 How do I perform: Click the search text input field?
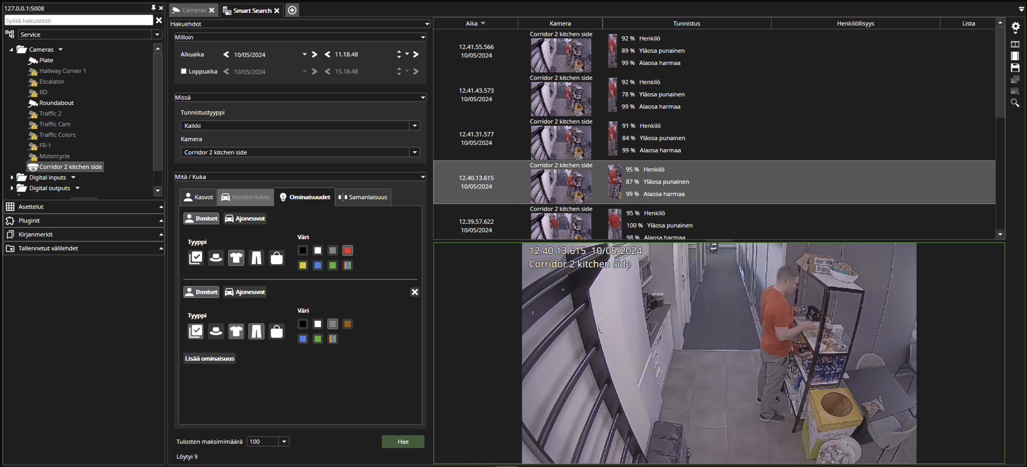pyautogui.click(x=78, y=20)
